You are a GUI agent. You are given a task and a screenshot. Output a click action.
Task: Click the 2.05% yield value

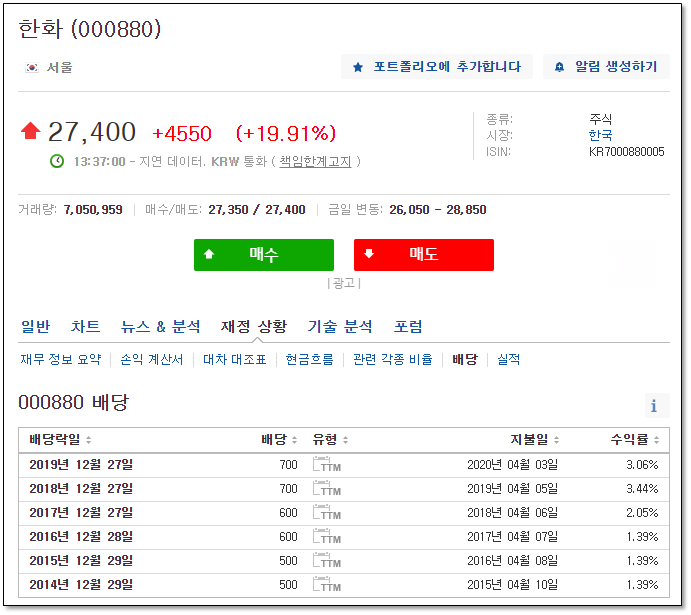tap(642, 513)
